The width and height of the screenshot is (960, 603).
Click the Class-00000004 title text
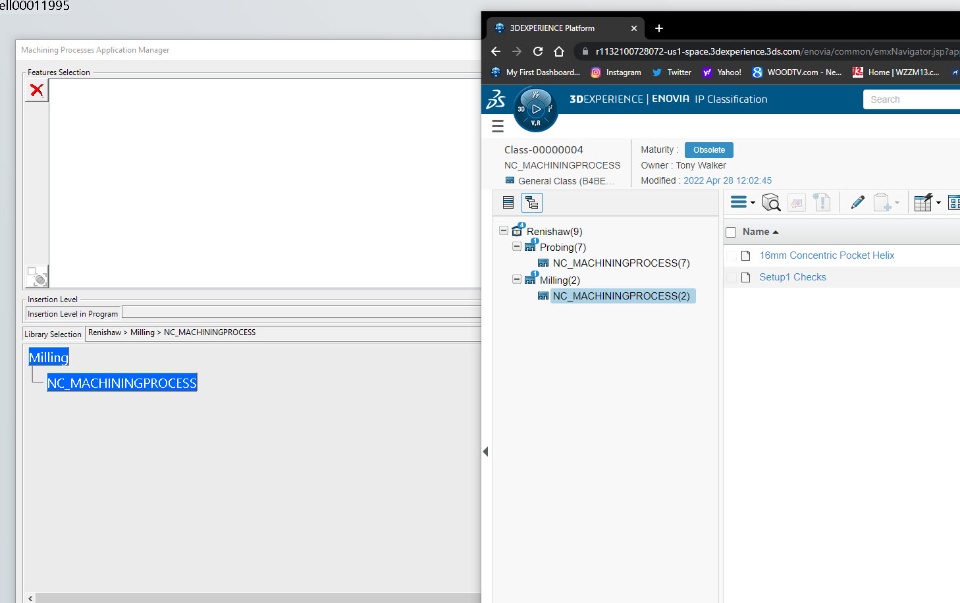[543, 150]
